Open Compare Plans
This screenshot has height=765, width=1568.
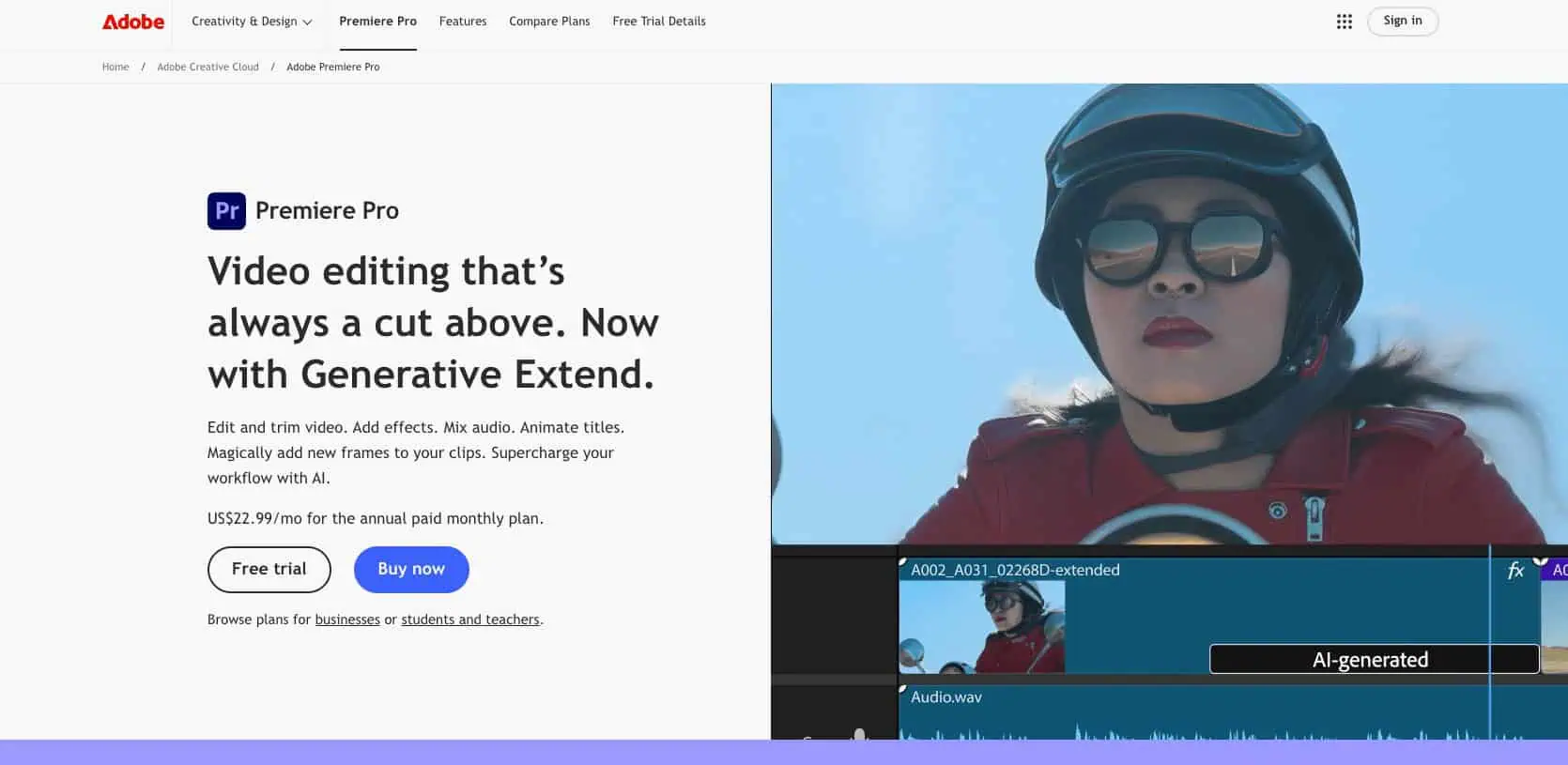(x=549, y=22)
